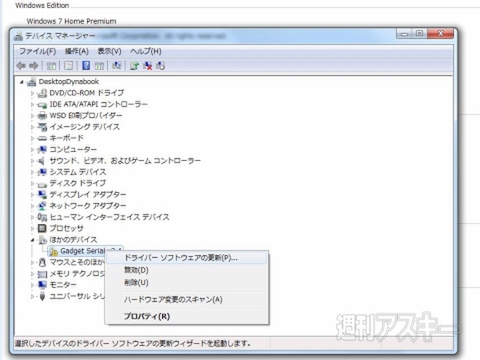Expand the プロセッサ category
The height and width of the screenshot is (360, 480).
(33, 229)
